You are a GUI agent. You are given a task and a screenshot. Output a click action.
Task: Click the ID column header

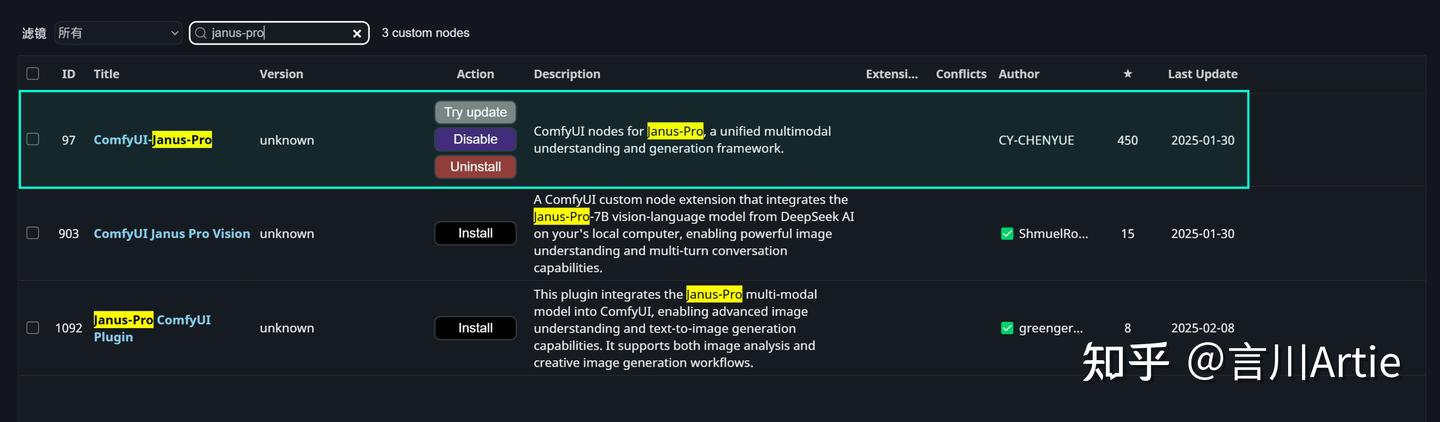click(x=68, y=74)
